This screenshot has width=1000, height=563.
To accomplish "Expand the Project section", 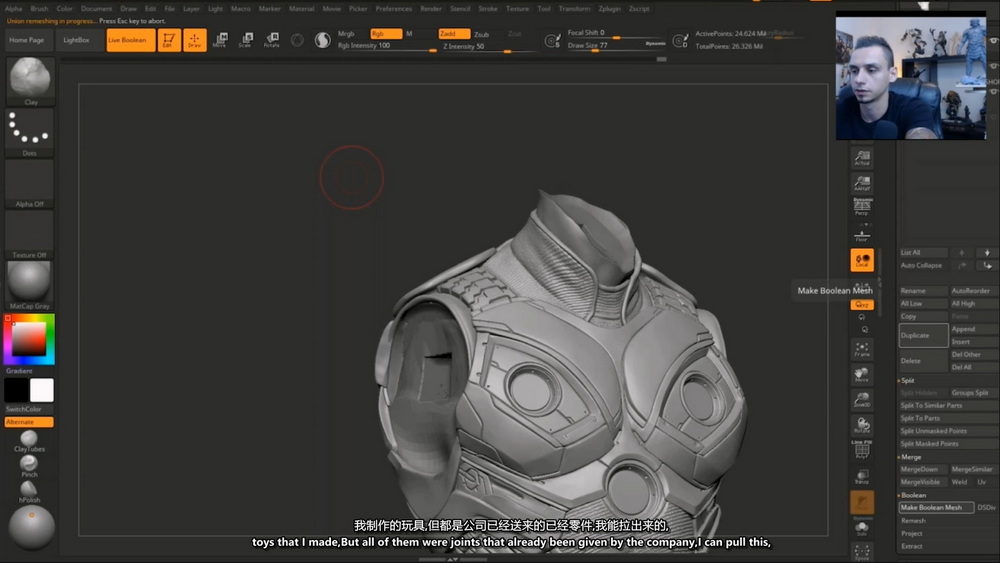I will click(912, 534).
